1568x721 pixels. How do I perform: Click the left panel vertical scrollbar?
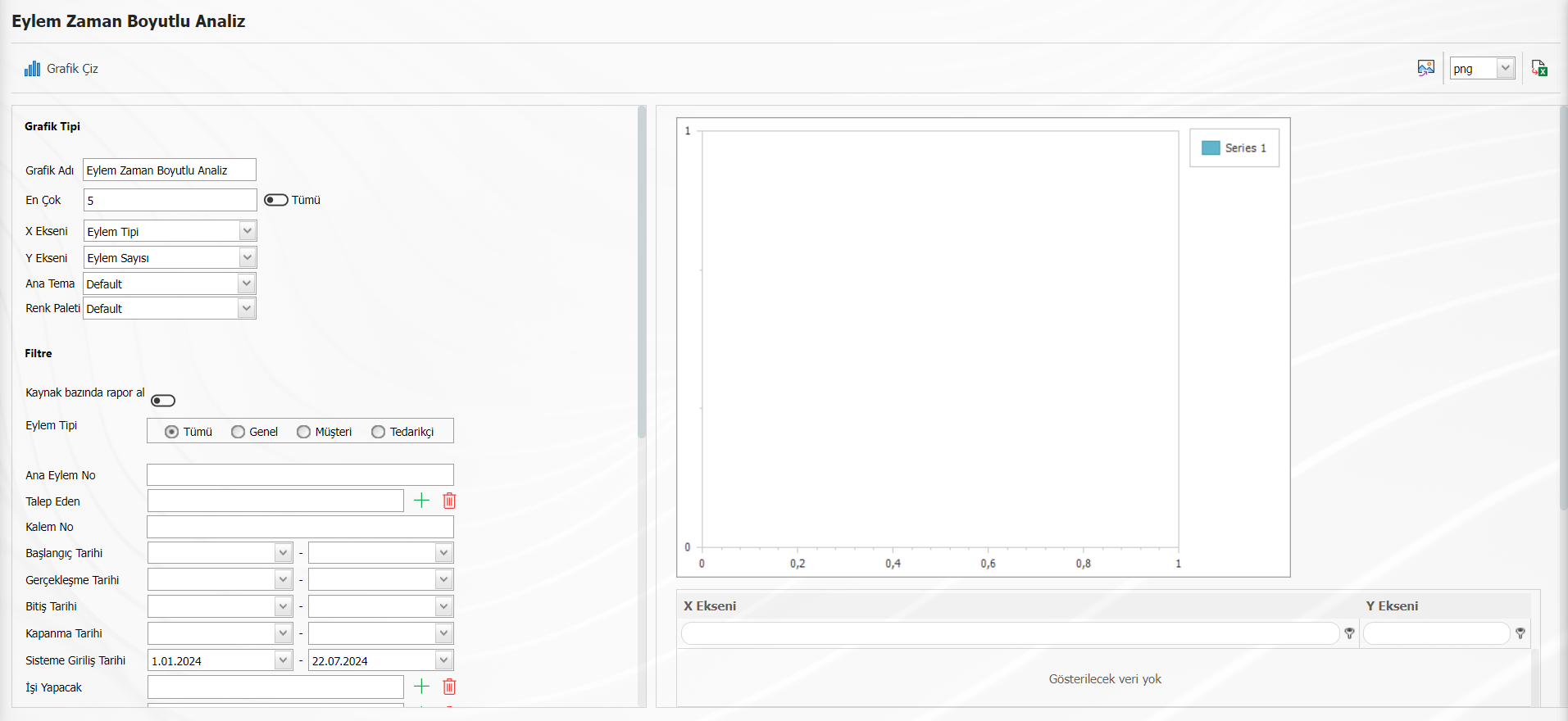[642, 272]
